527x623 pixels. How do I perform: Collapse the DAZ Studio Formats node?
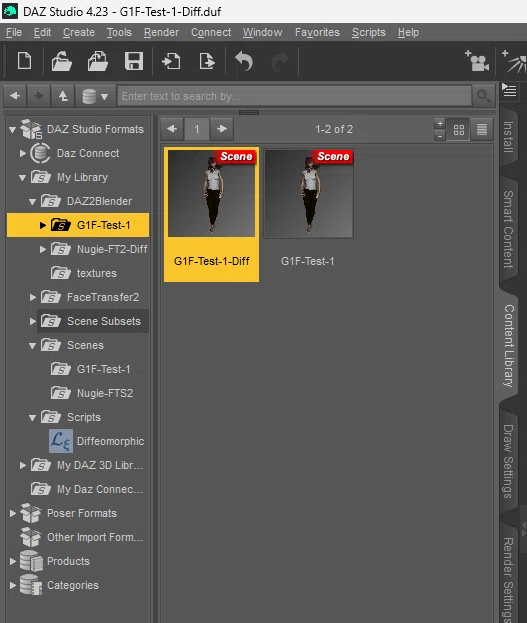(x=13, y=130)
